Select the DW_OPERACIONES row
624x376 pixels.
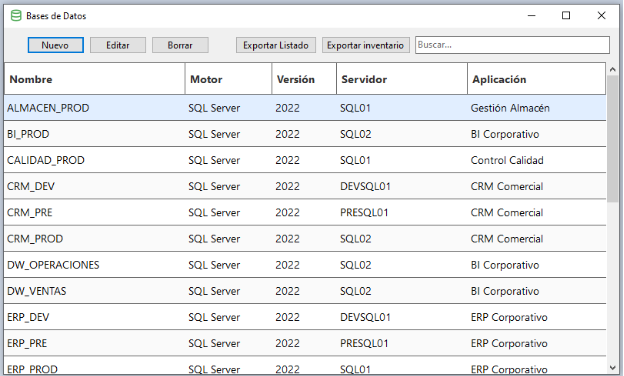[x=305, y=265]
